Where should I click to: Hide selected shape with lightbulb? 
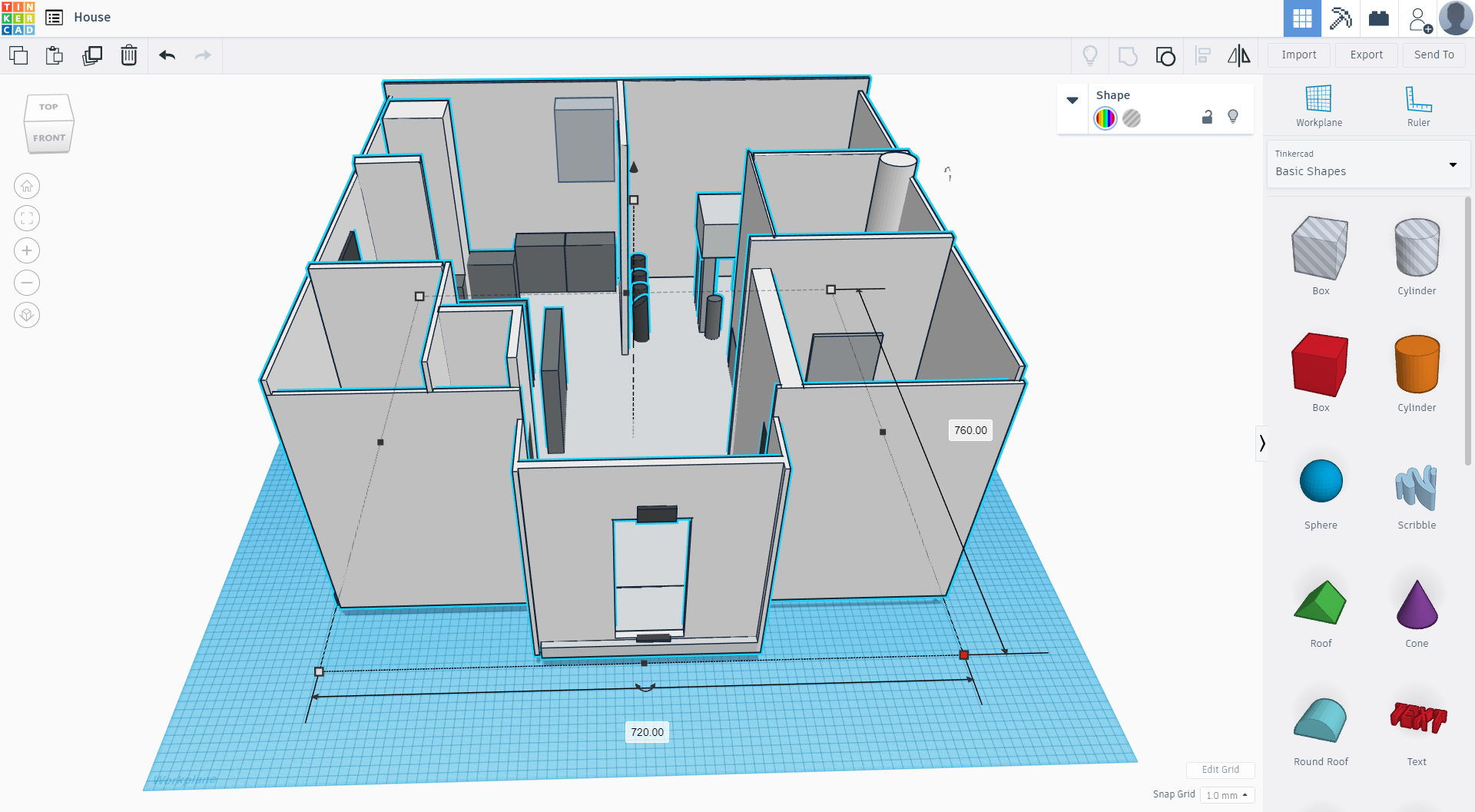tap(1233, 117)
